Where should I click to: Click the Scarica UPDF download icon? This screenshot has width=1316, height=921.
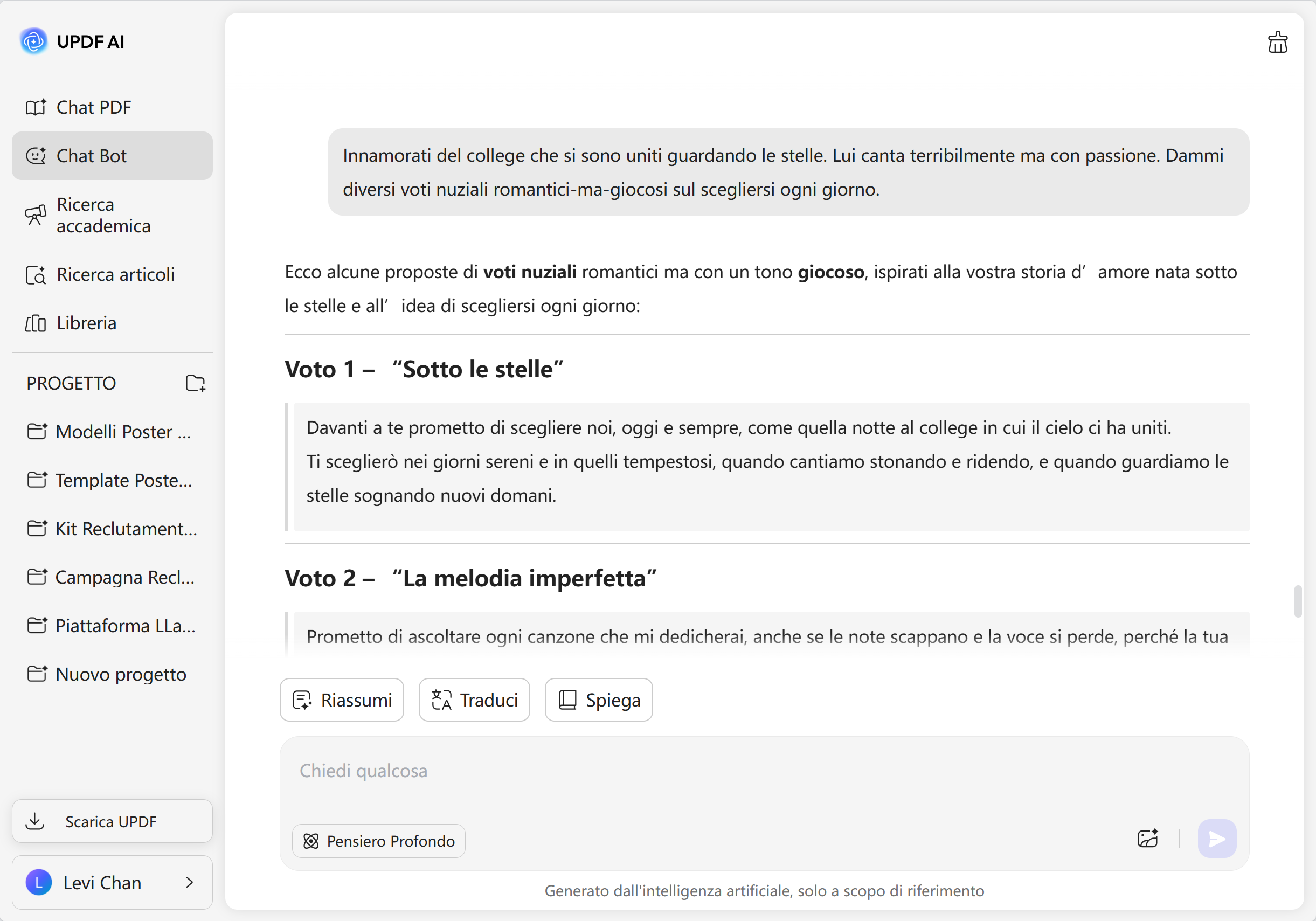click(35, 821)
